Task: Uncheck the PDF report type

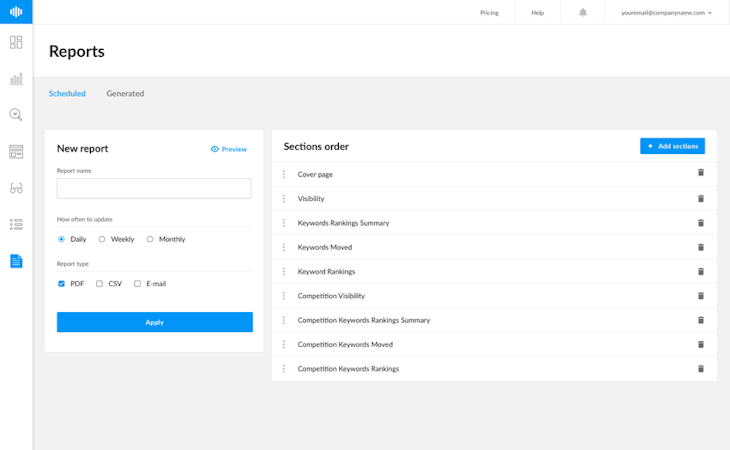Action: click(x=62, y=284)
